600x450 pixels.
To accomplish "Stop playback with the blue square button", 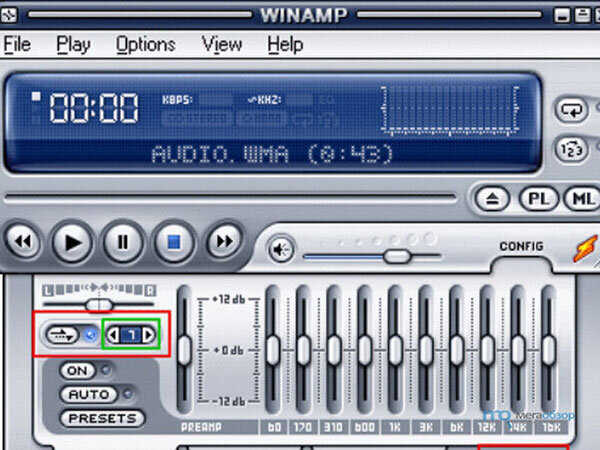I will click(174, 242).
